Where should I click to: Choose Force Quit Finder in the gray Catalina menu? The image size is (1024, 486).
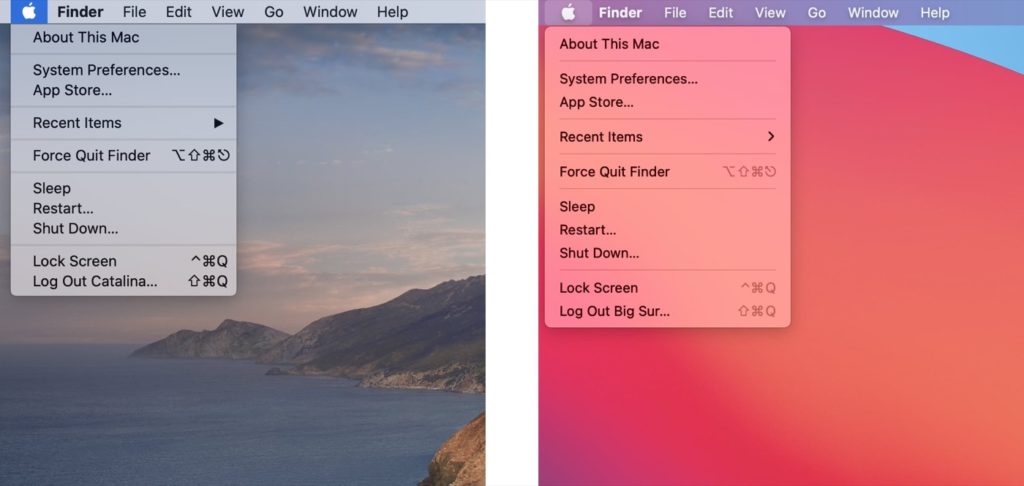coord(91,155)
